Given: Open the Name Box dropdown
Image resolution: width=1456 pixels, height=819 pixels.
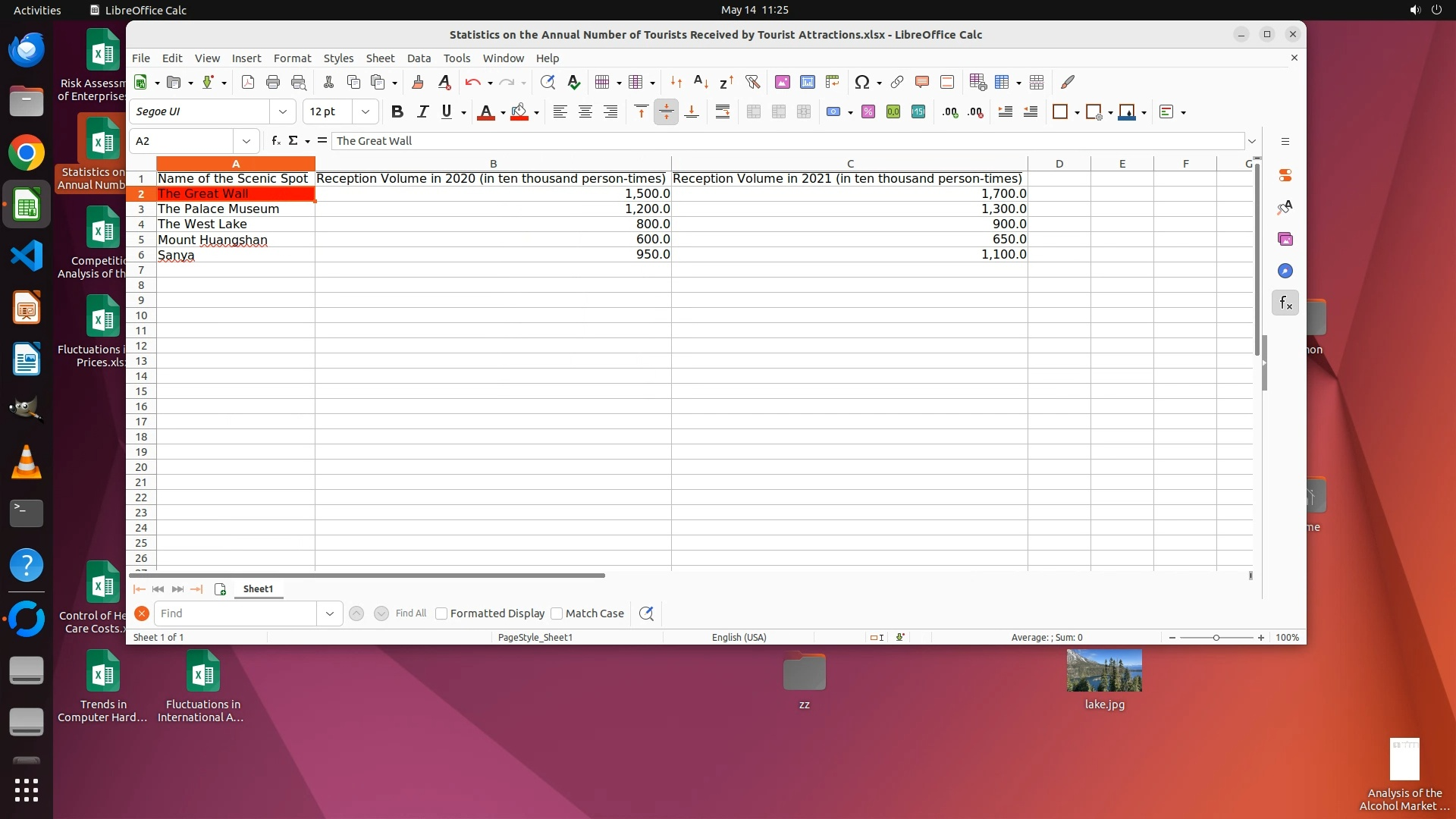Looking at the screenshot, I should (246, 141).
